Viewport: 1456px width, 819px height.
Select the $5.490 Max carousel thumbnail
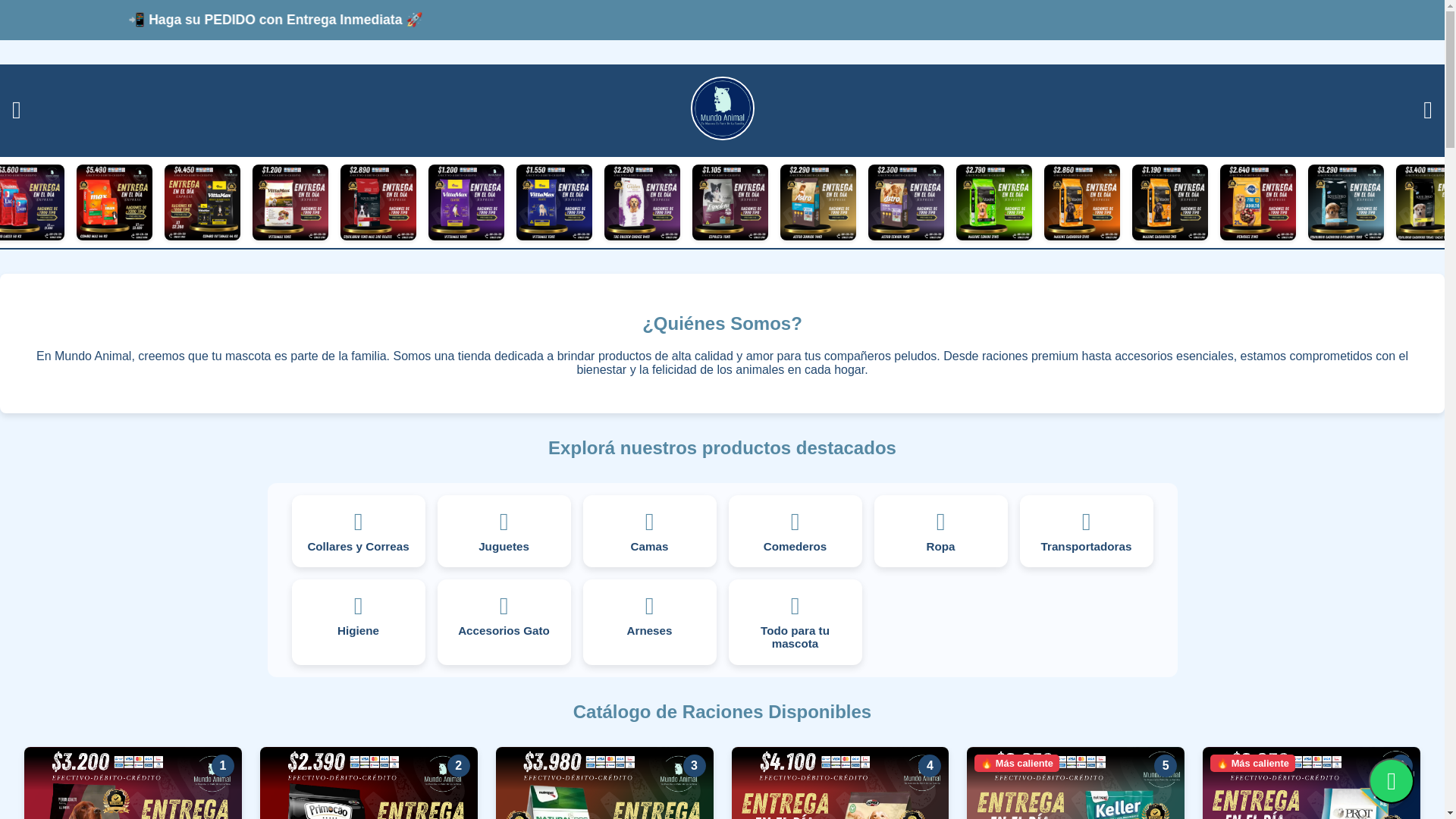coord(115,202)
